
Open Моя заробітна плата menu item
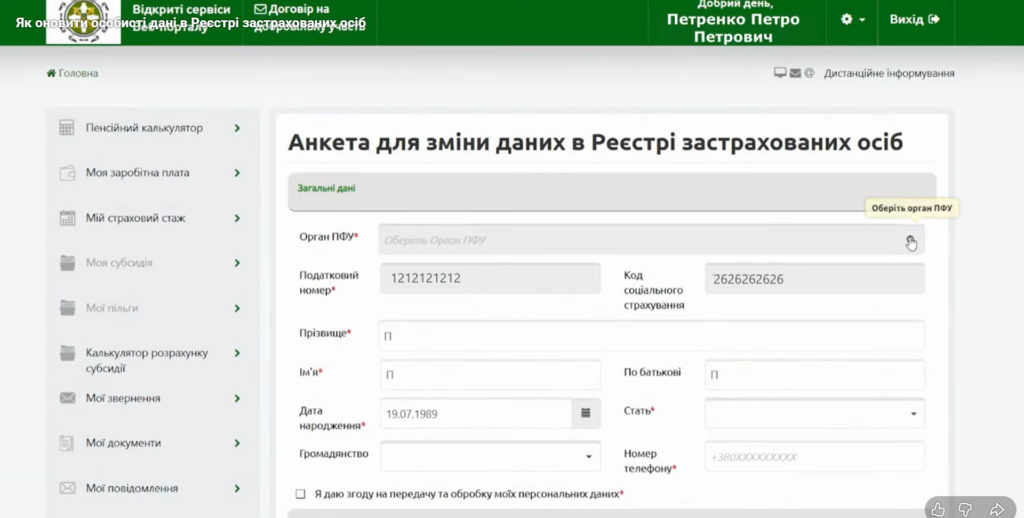click(137, 173)
